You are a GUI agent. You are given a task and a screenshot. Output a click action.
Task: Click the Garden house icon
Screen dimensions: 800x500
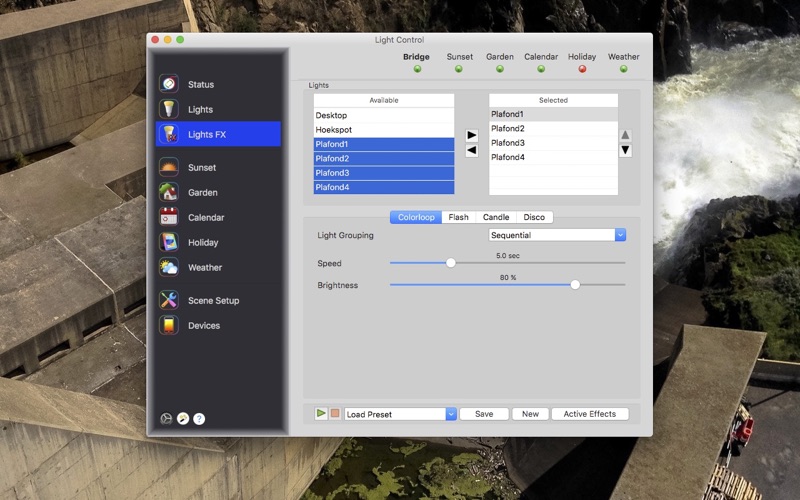tap(168, 192)
